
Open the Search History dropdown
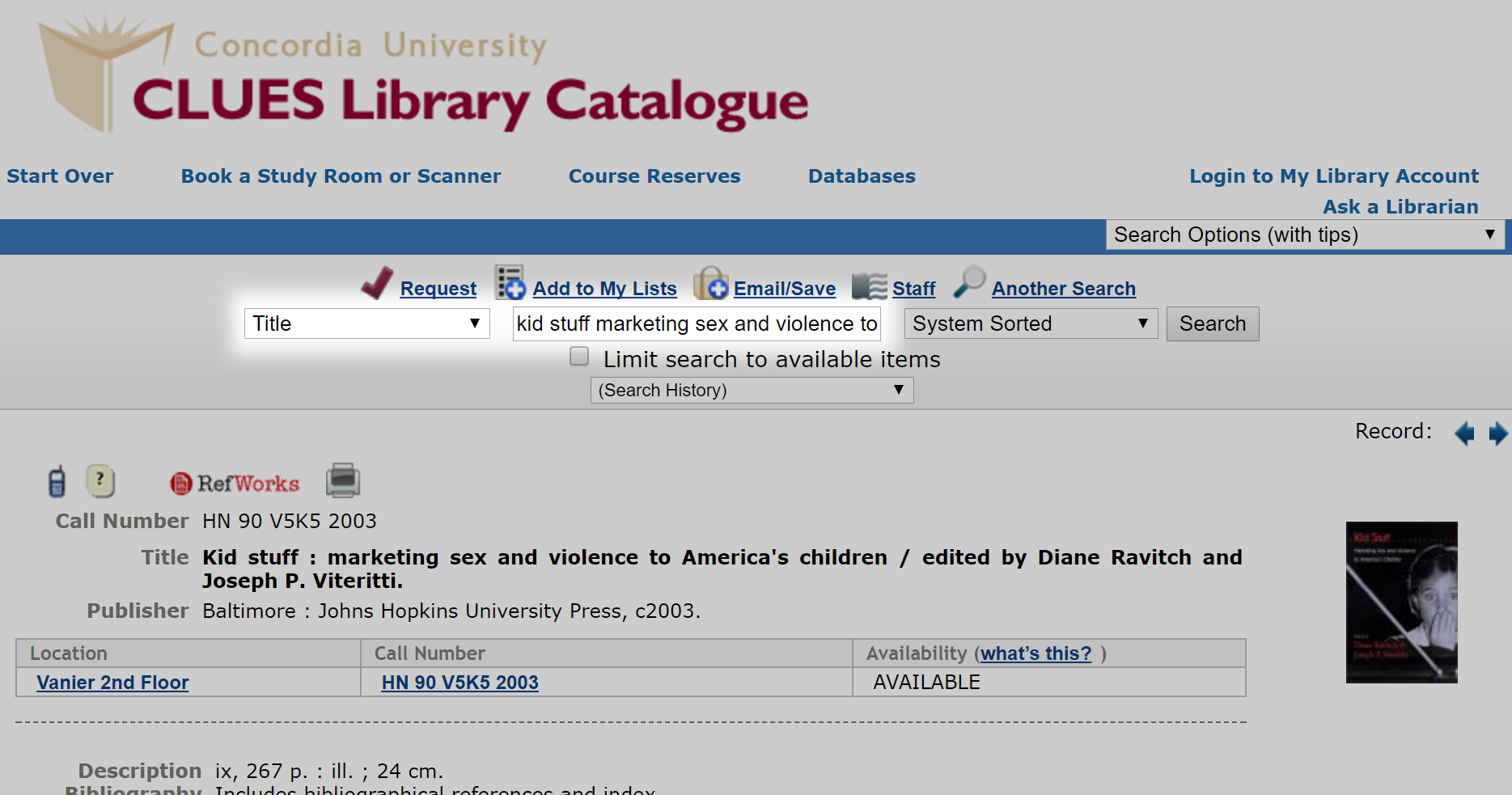pyautogui.click(x=752, y=391)
